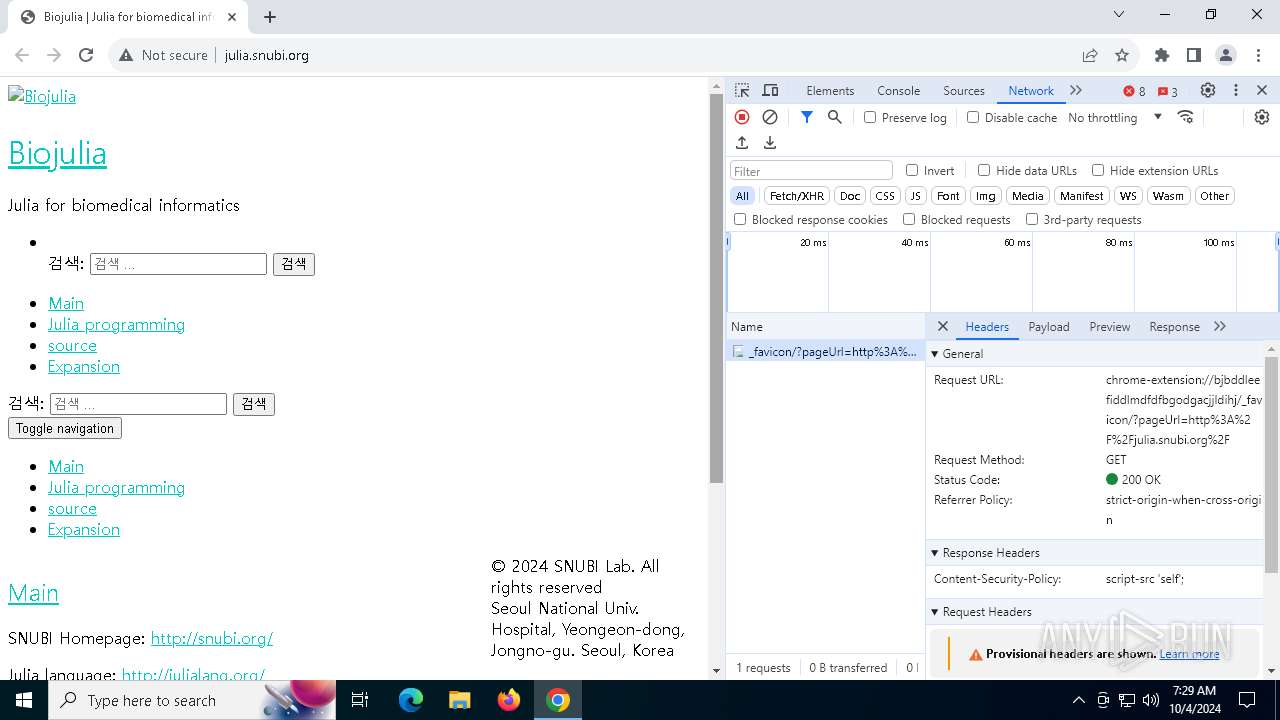This screenshot has height=720, width=1280.
Task: Open the DevTools customize three-dot menu
Action: [1236, 90]
